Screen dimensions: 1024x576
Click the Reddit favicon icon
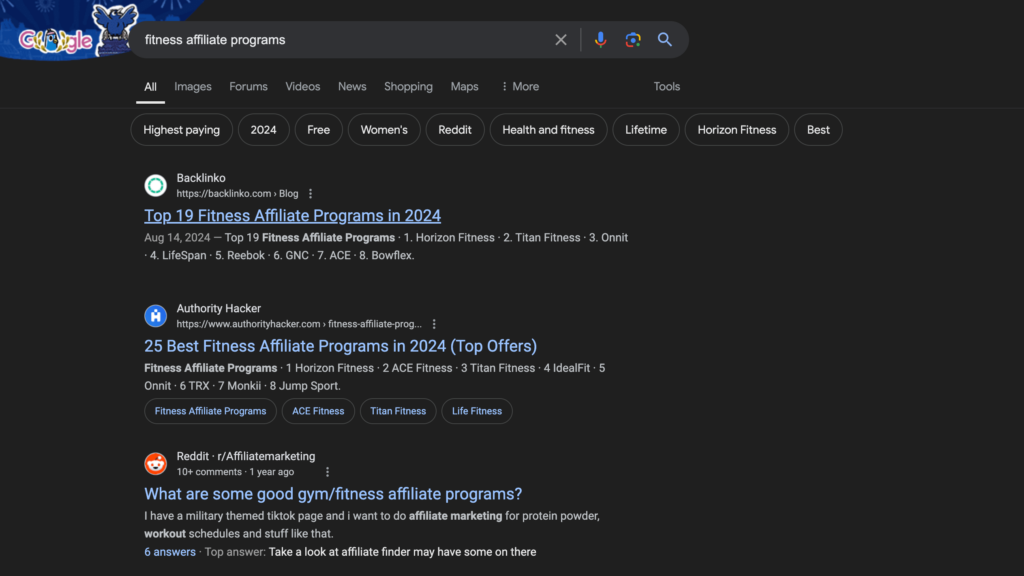pos(155,463)
